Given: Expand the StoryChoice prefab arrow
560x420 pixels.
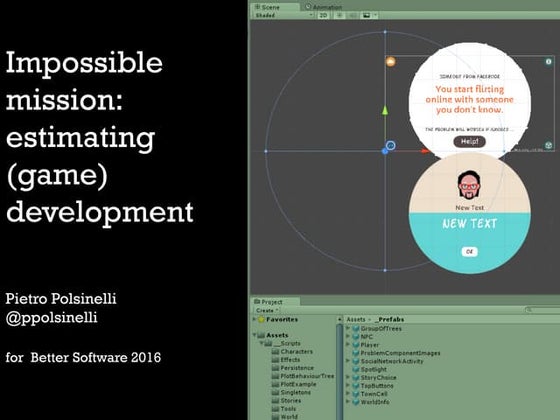Looking at the screenshot, I should [348, 377].
